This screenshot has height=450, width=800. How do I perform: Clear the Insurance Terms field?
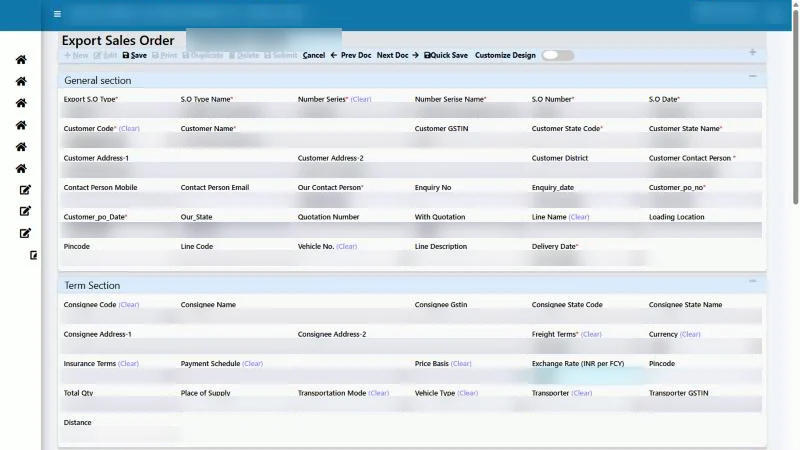tap(128, 364)
